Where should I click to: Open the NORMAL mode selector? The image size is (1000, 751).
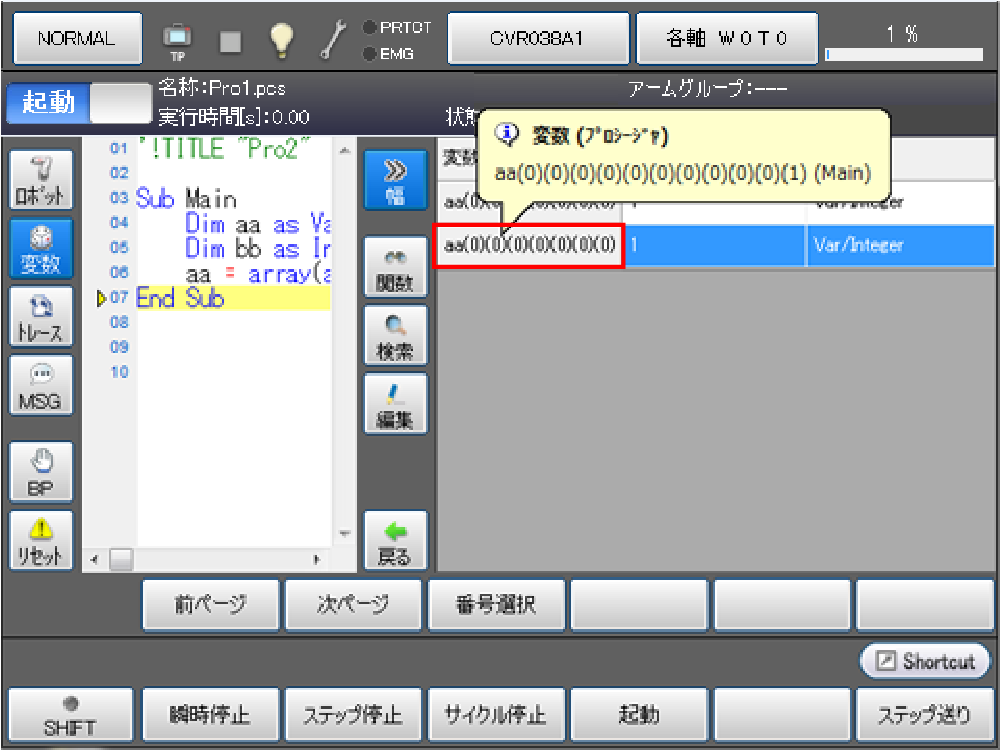click(x=76, y=39)
